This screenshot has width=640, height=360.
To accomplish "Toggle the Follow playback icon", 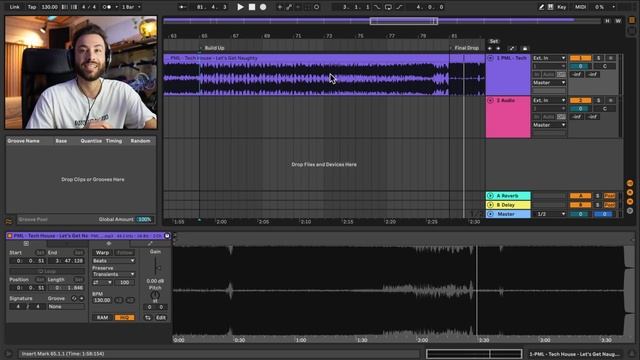I will coord(182,7).
